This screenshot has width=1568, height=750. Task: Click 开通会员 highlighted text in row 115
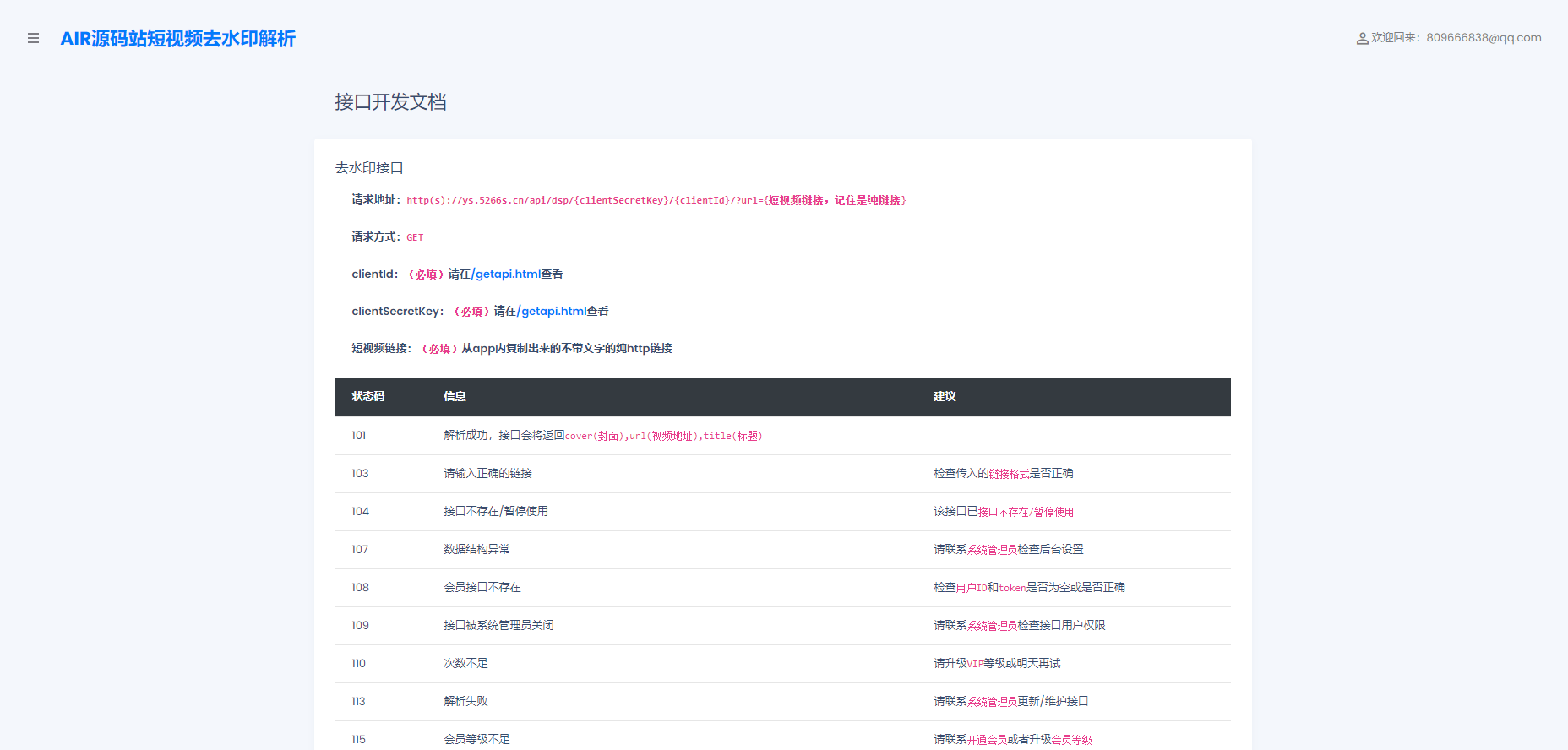[987, 740]
